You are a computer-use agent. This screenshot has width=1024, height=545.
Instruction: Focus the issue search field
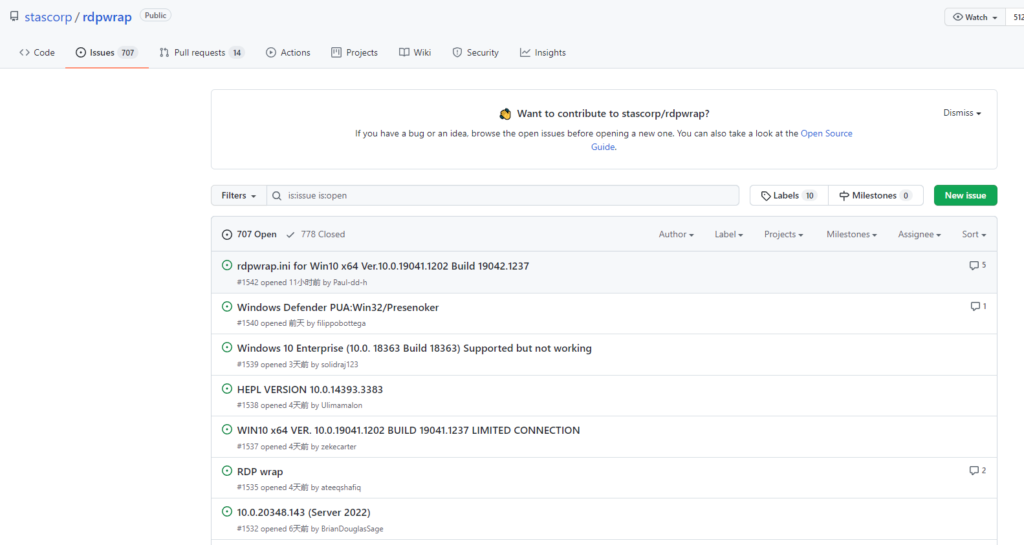(503, 195)
